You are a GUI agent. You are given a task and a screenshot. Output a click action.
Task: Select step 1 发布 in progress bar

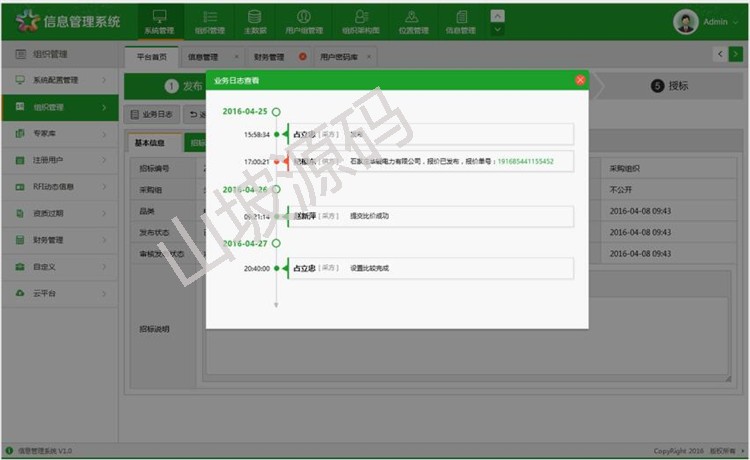pyautogui.click(x=184, y=86)
